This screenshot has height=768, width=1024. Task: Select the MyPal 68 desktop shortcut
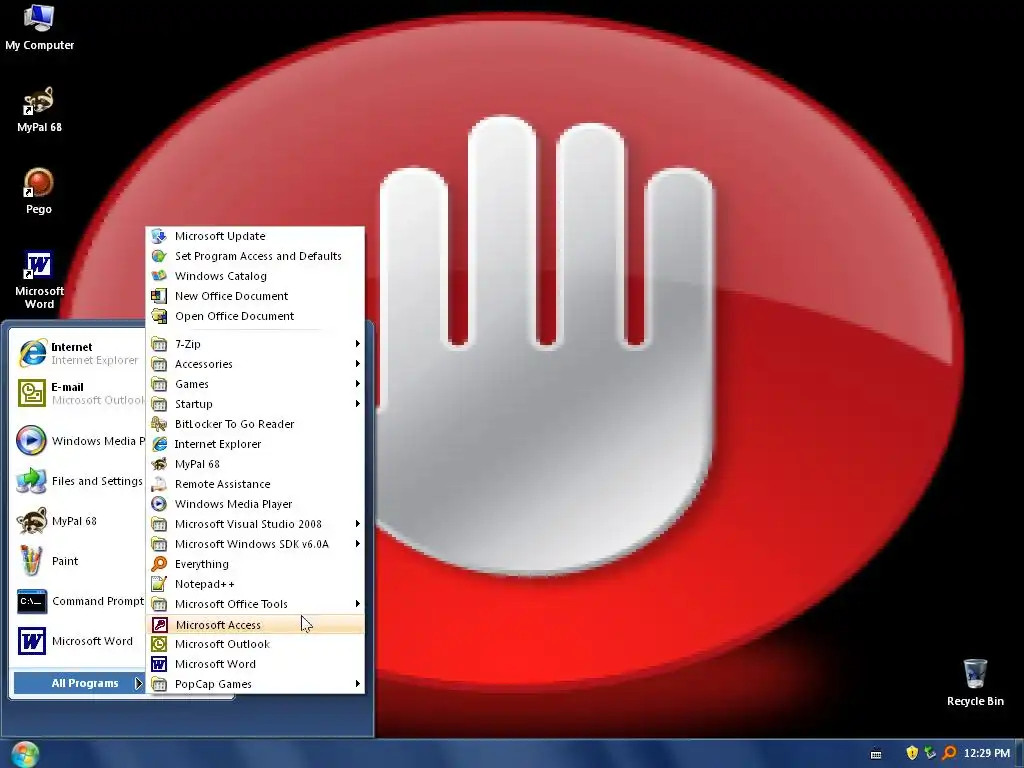pyautogui.click(x=39, y=110)
